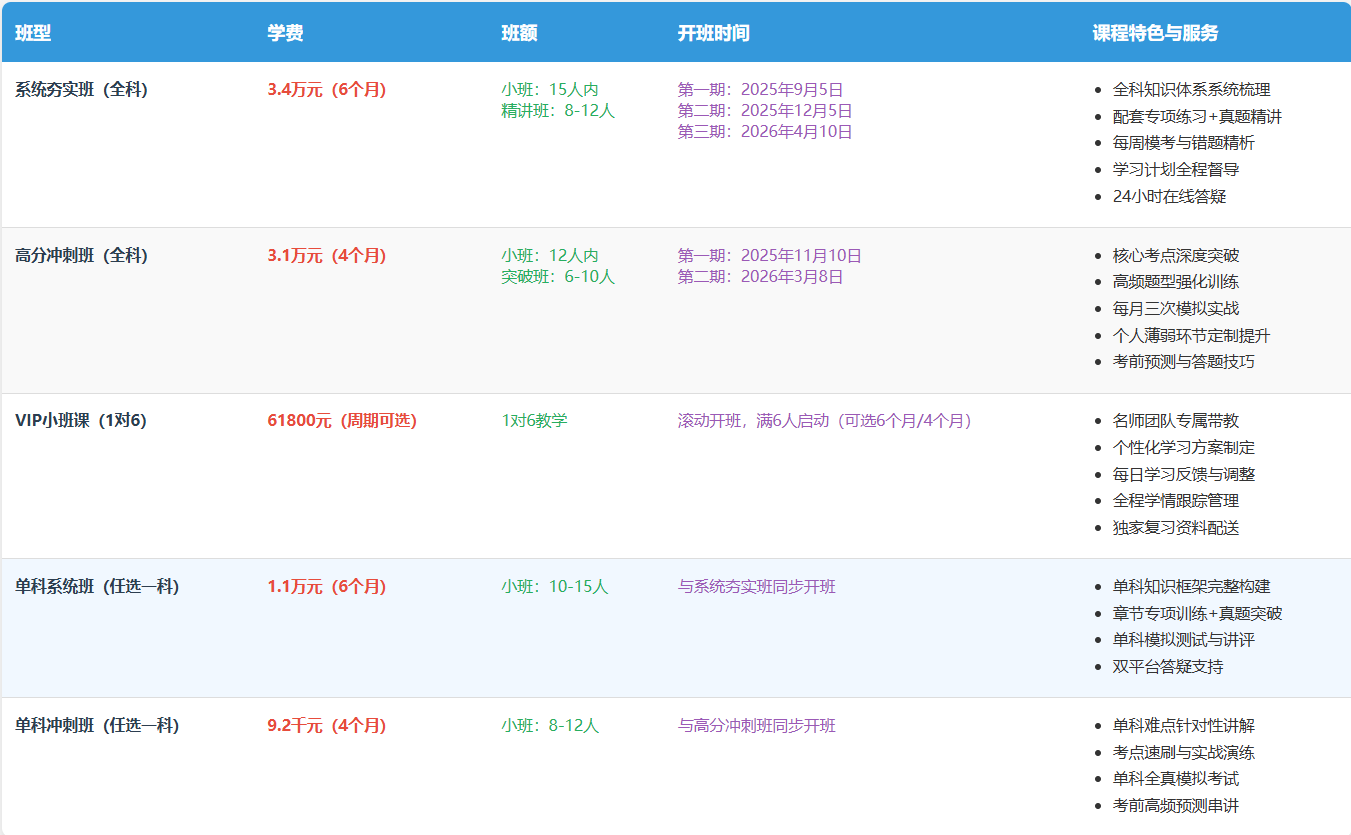
Task: Click the 与系统夯实班同步开班 text
Action: pyautogui.click(x=756, y=587)
